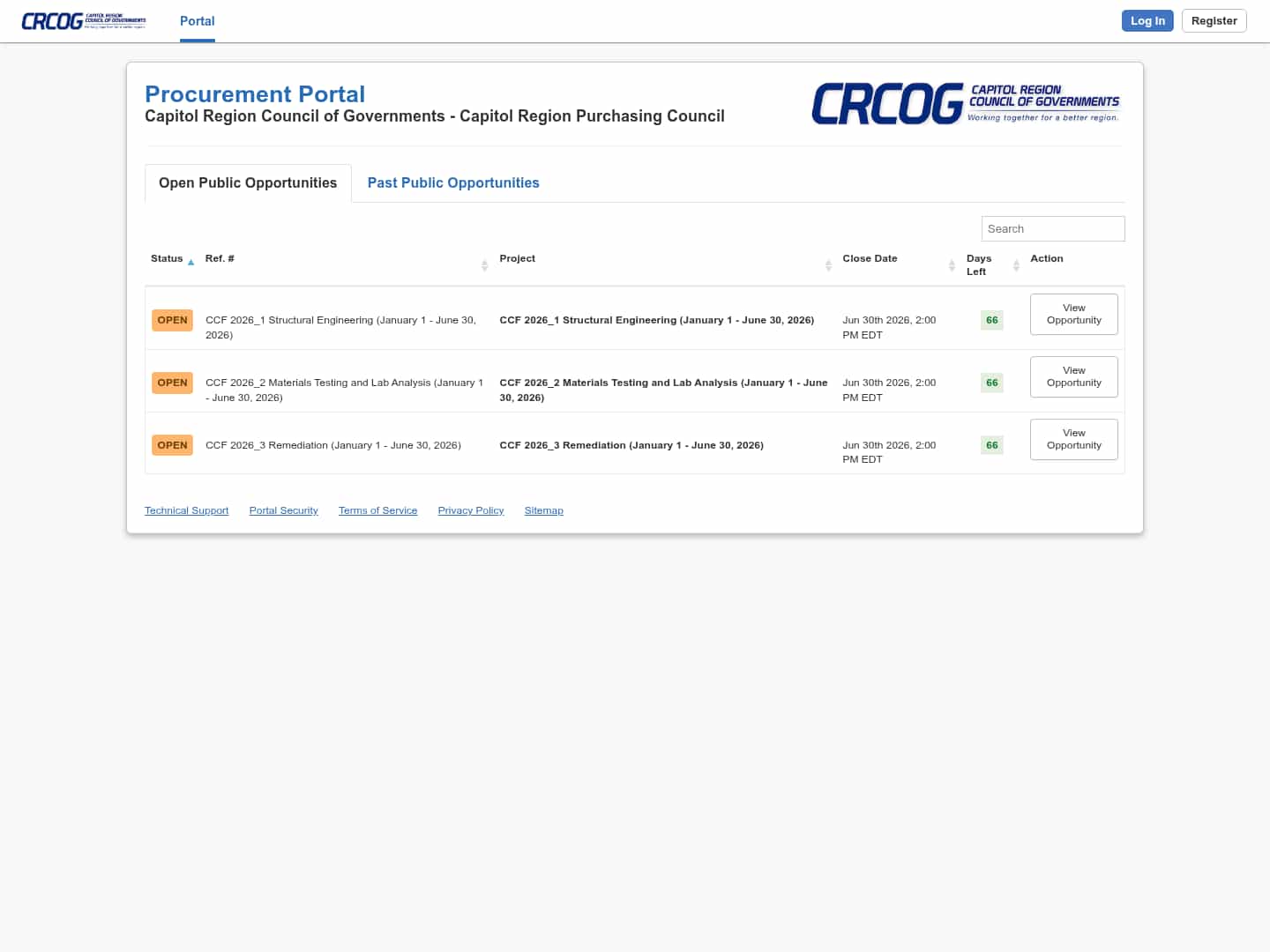Open the Portal navigation item

tap(198, 21)
